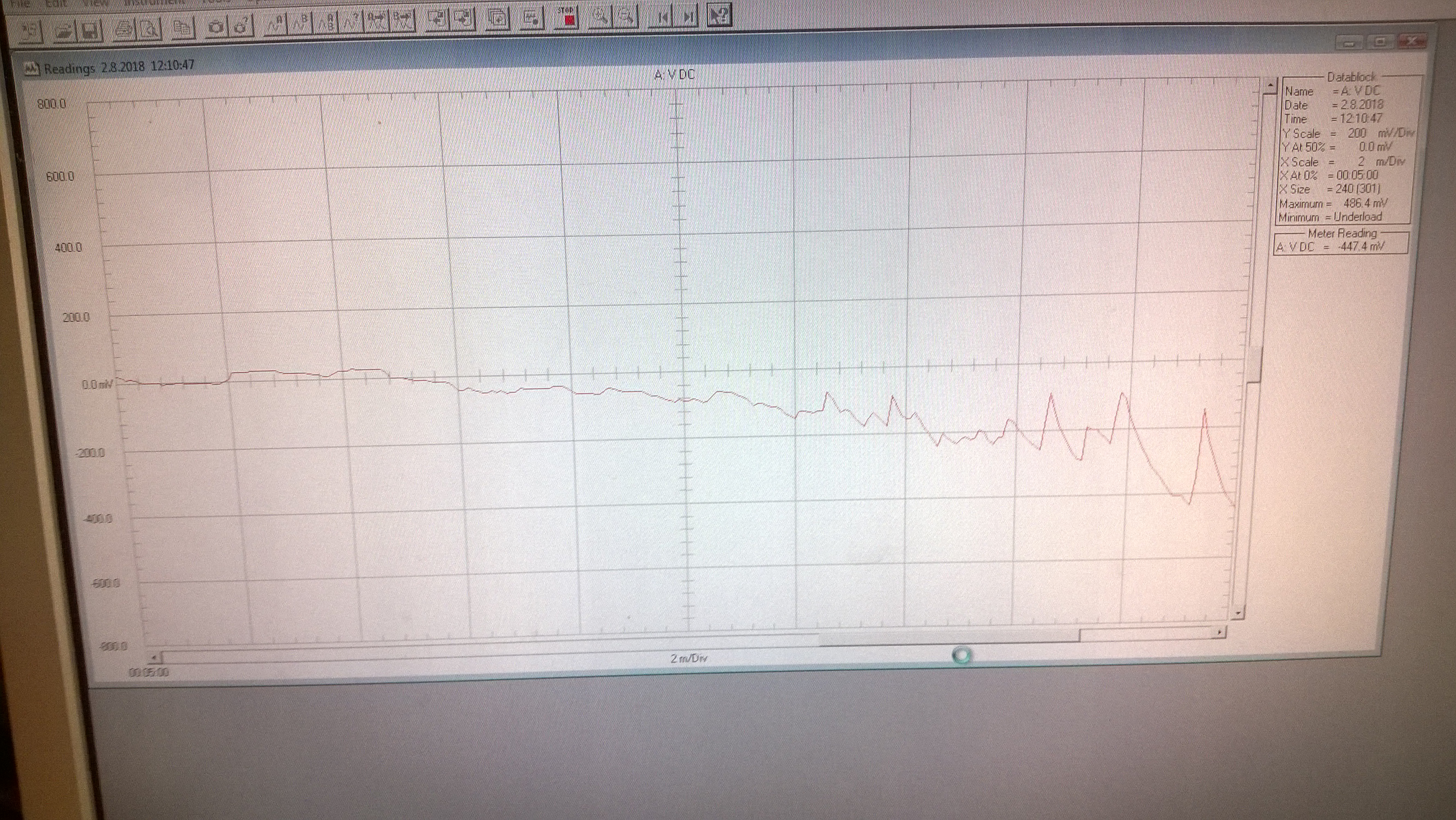Click the A arrow transfer waveform icon

[376, 21]
